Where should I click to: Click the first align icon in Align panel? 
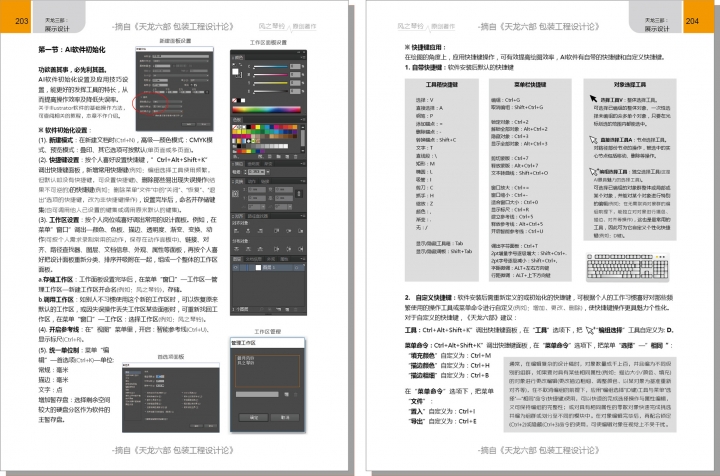click(236, 229)
